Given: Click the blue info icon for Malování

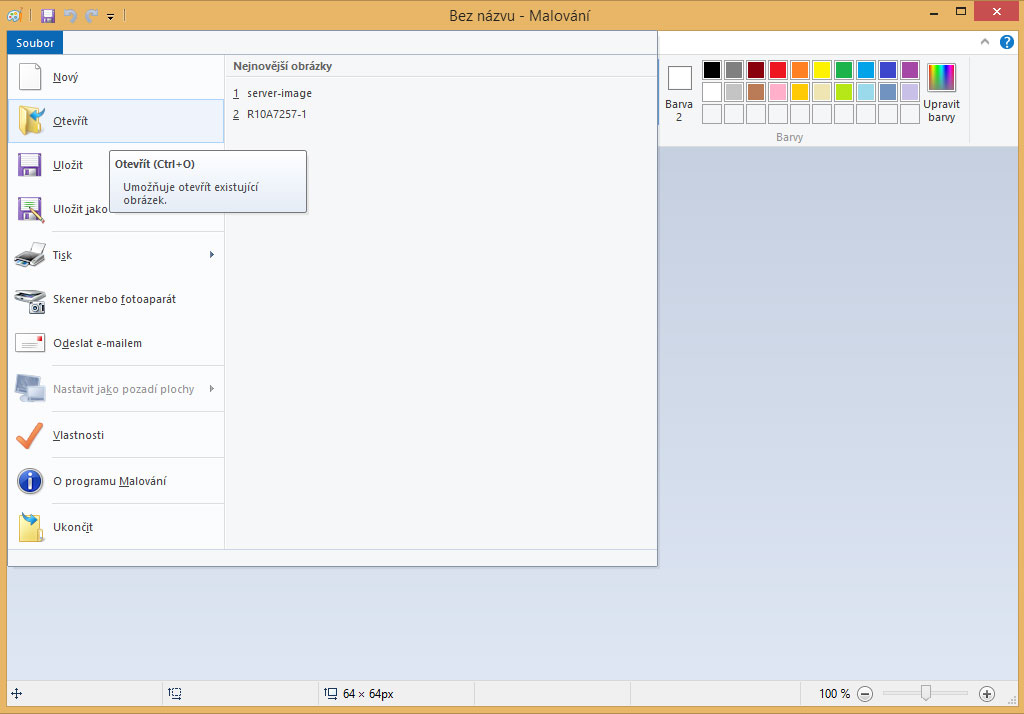Looking at the screenshot, I should coord(30,481).
